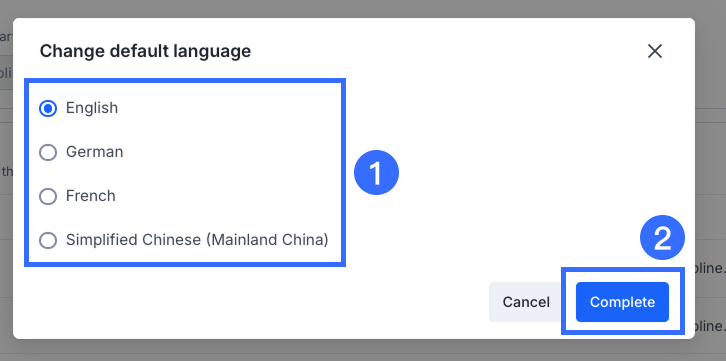Click the blue number 2 badge
Screen dimensions: 726x361
pyautogui.click(x=662, y=238)
